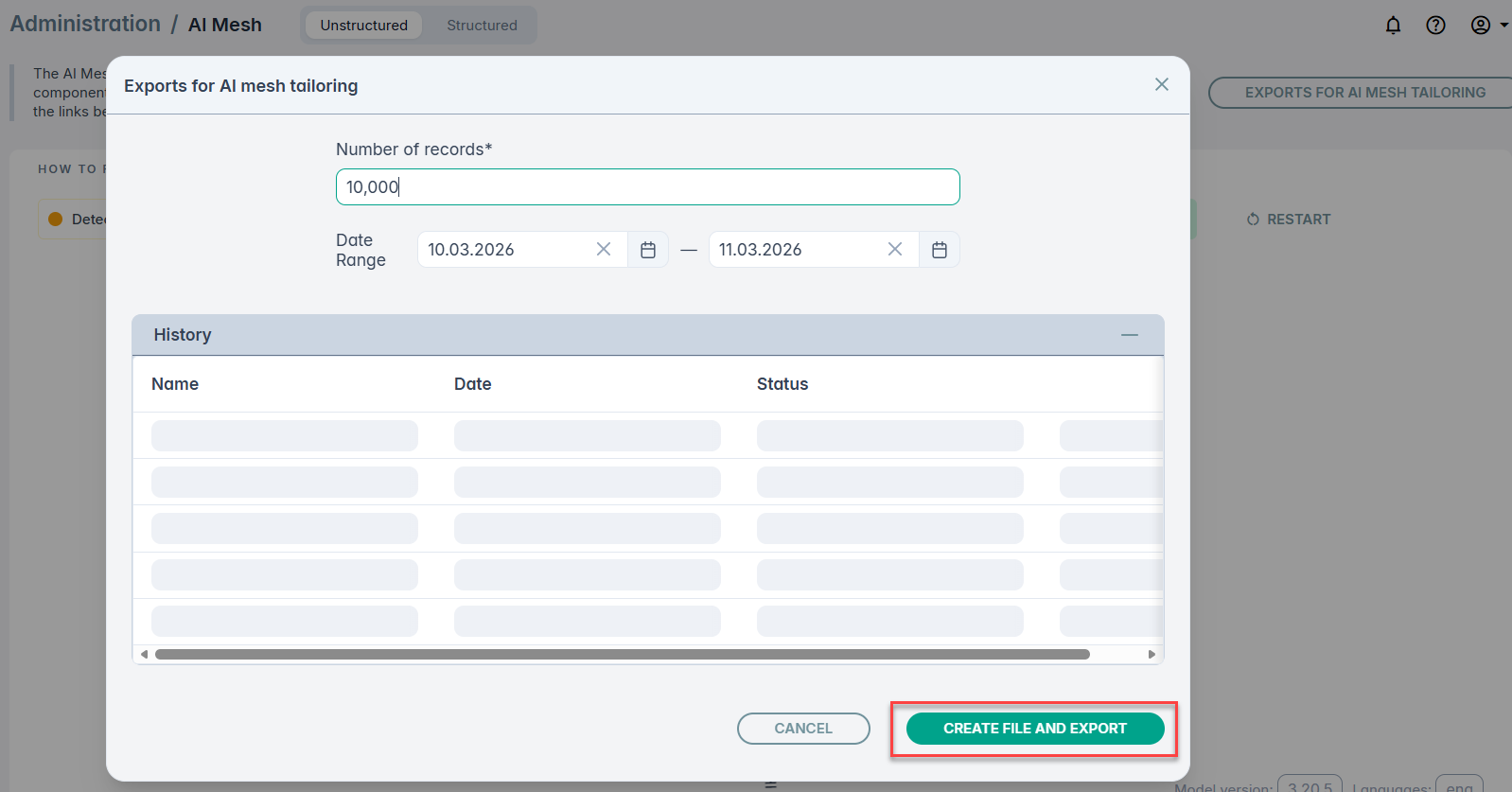Switch to the Structured tab
This screenshot has height=792, width=1512.
482,26
